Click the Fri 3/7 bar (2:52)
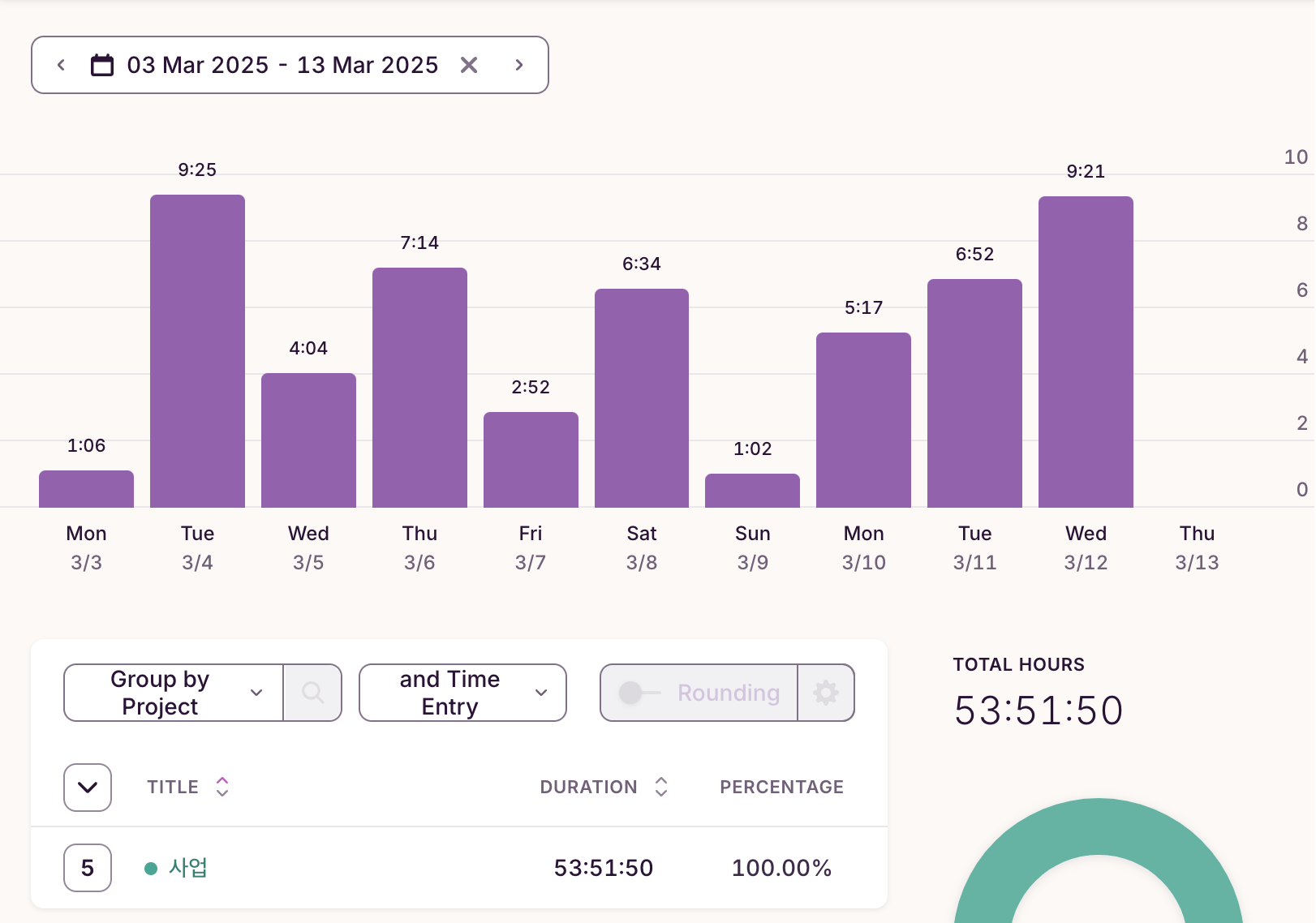 click(x=531, y=460)
